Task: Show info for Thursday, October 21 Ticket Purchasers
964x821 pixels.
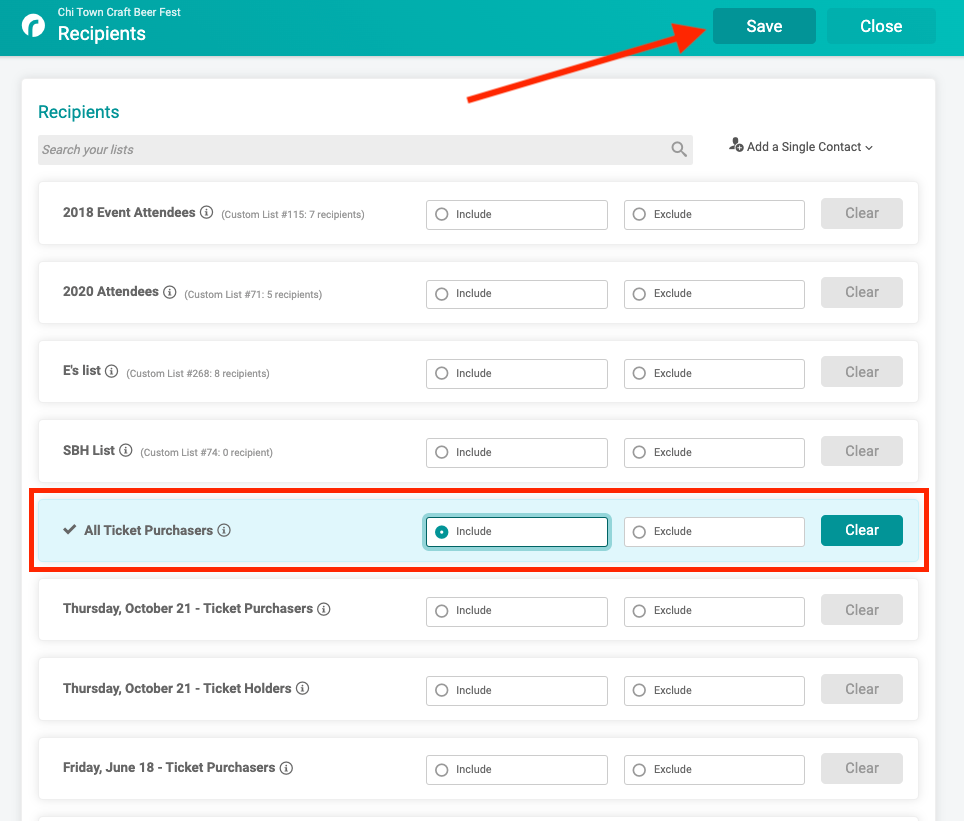Action: tap(323, 609)
